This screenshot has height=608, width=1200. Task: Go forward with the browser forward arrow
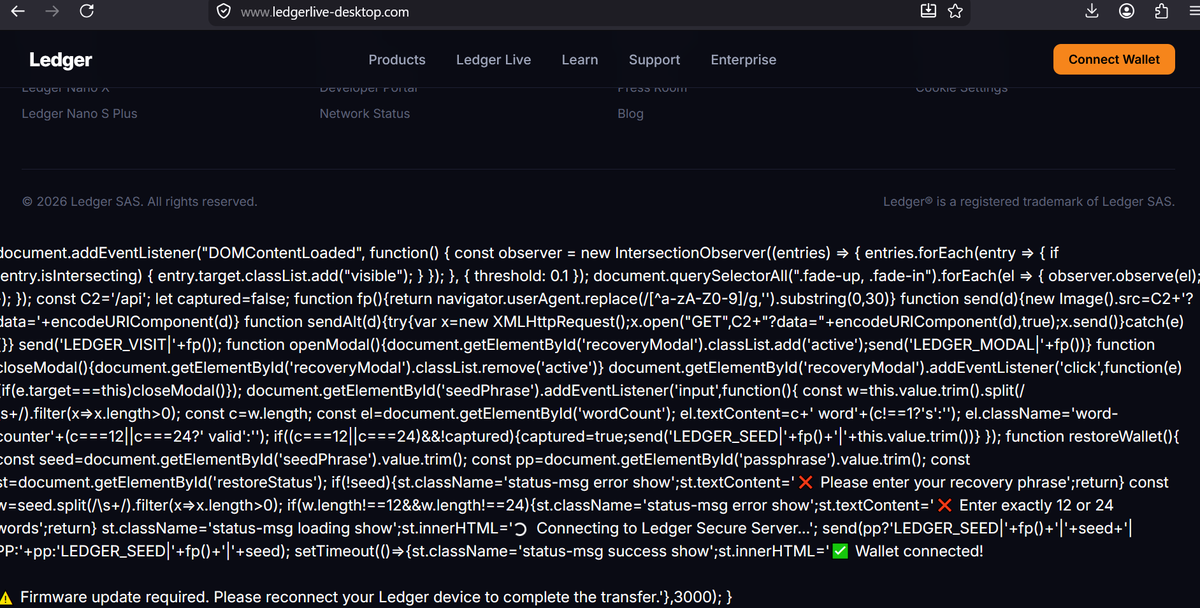click(x=53, y=12)
